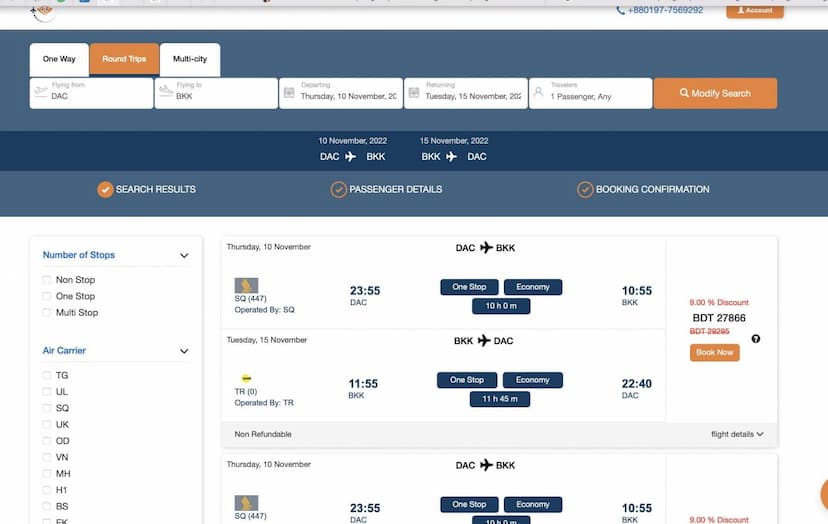
Task: Click the traveler person icon
Action: 538,93
